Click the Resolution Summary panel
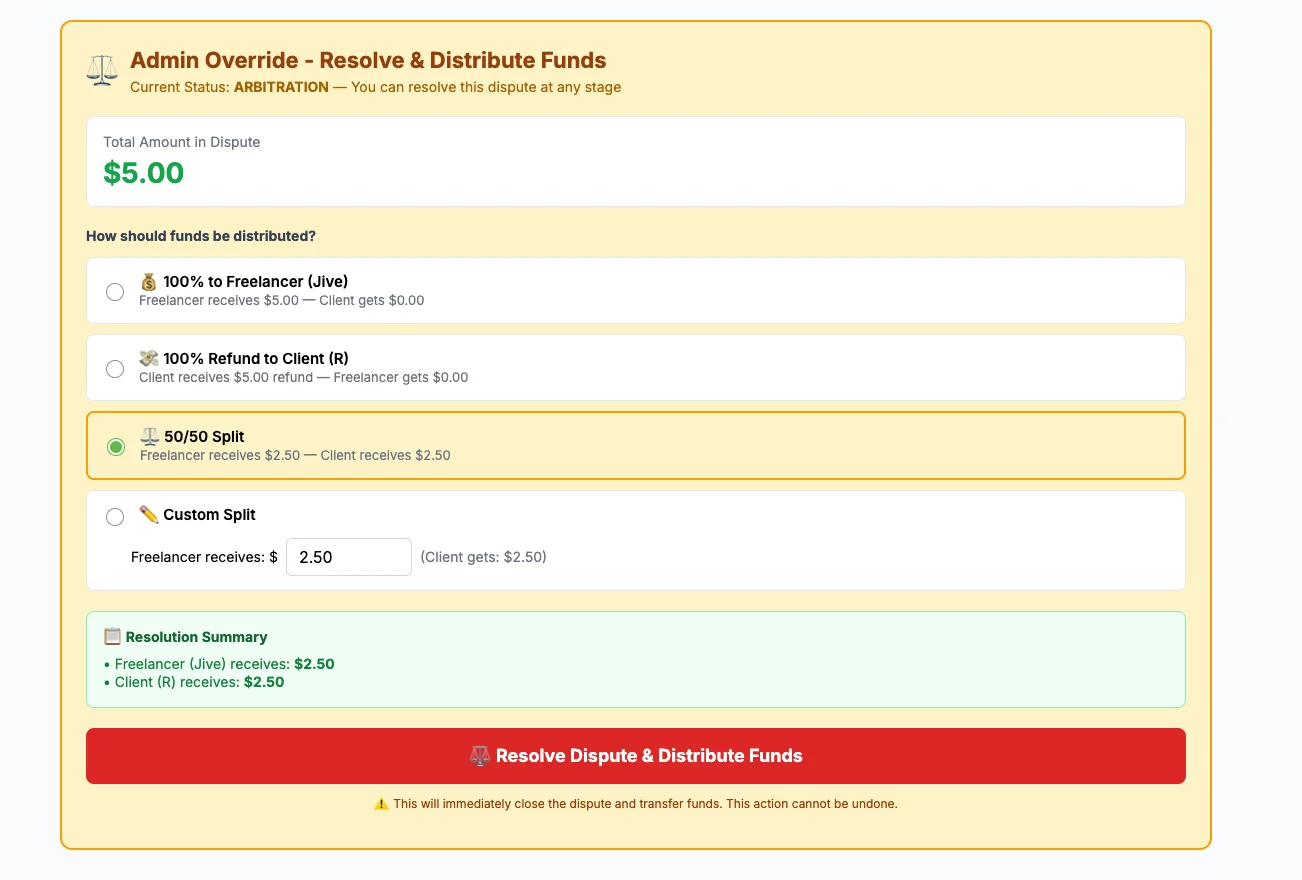Viewport: 1302px width, 880px height. point(636,659)
